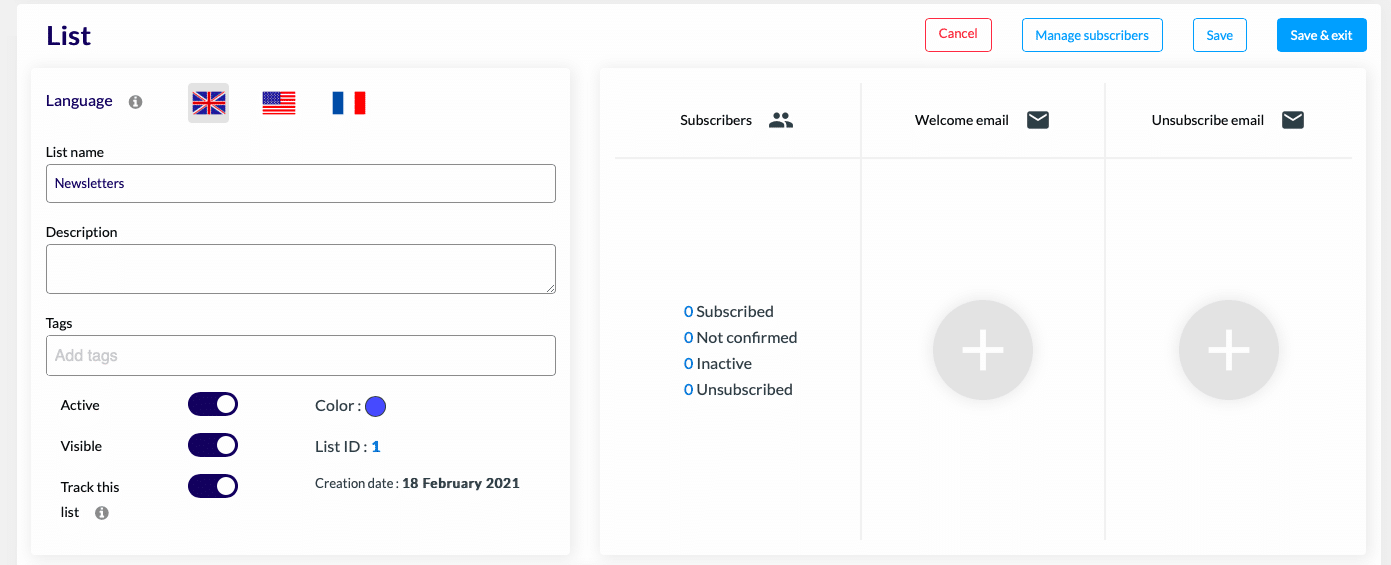Focus the List name field
This screenshot has height=565, width=1391.
pyautogui.click(x=301, y=184)
